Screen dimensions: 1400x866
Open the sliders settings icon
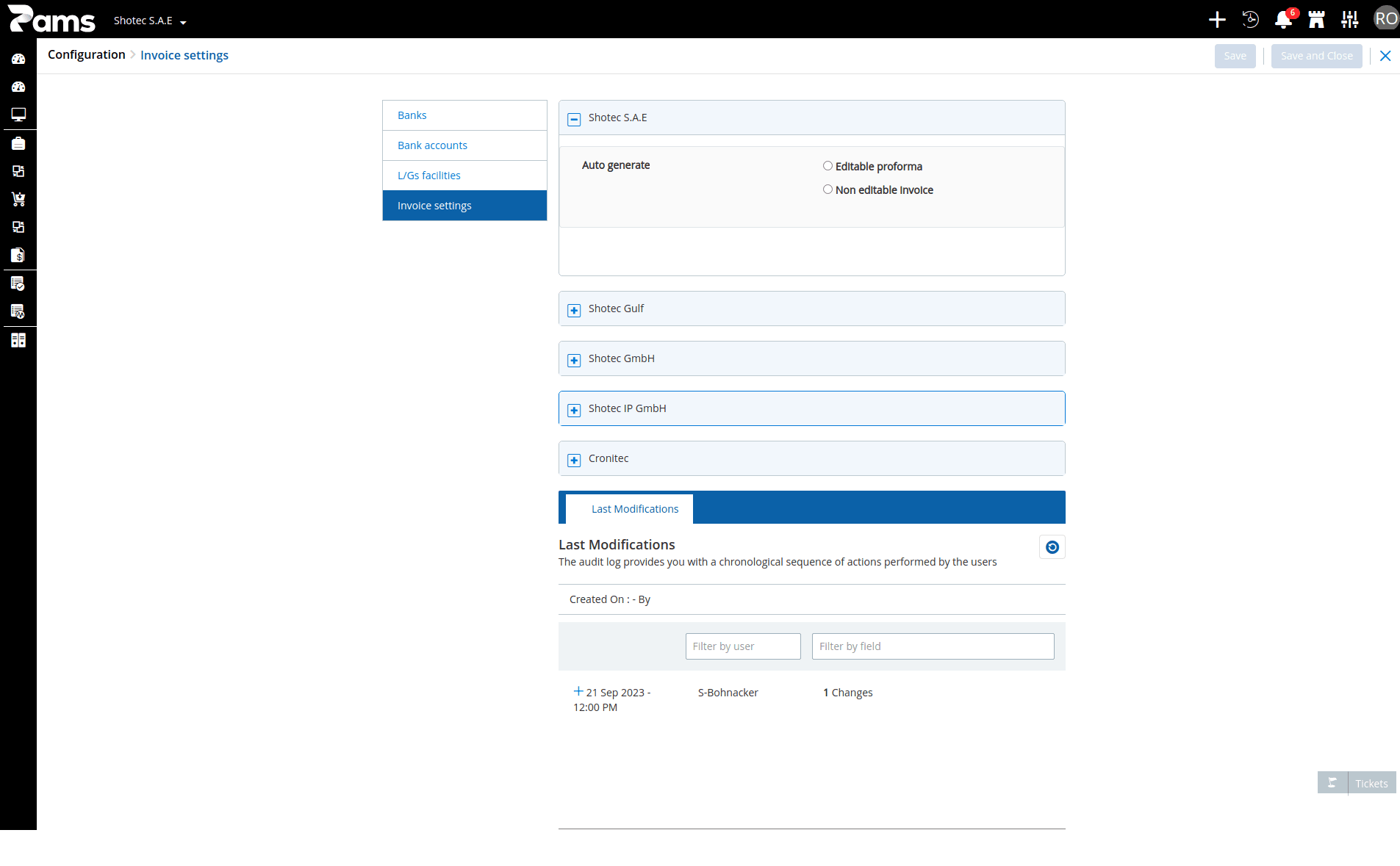click(1349, 20)
